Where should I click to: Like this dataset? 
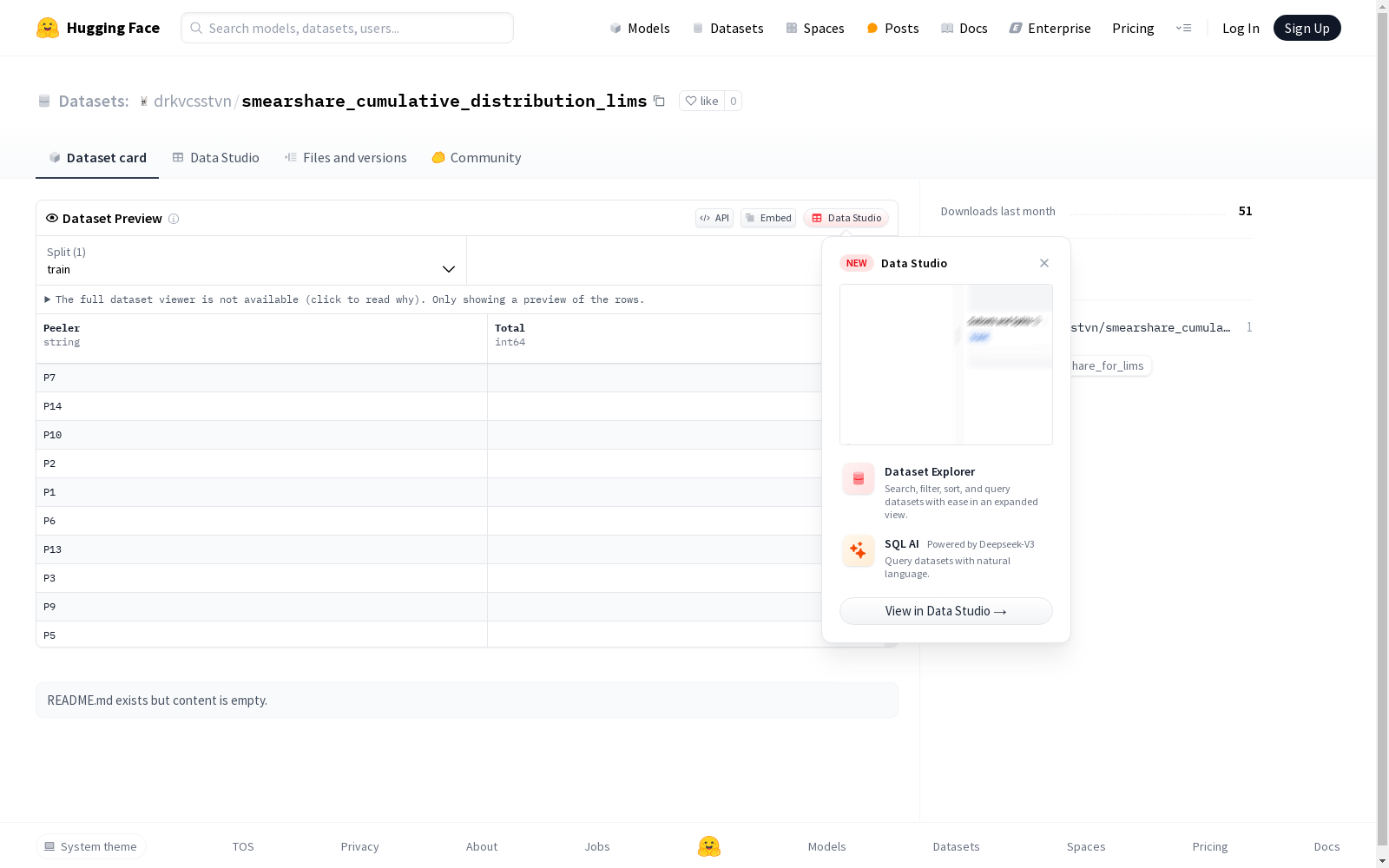point(701,101)
